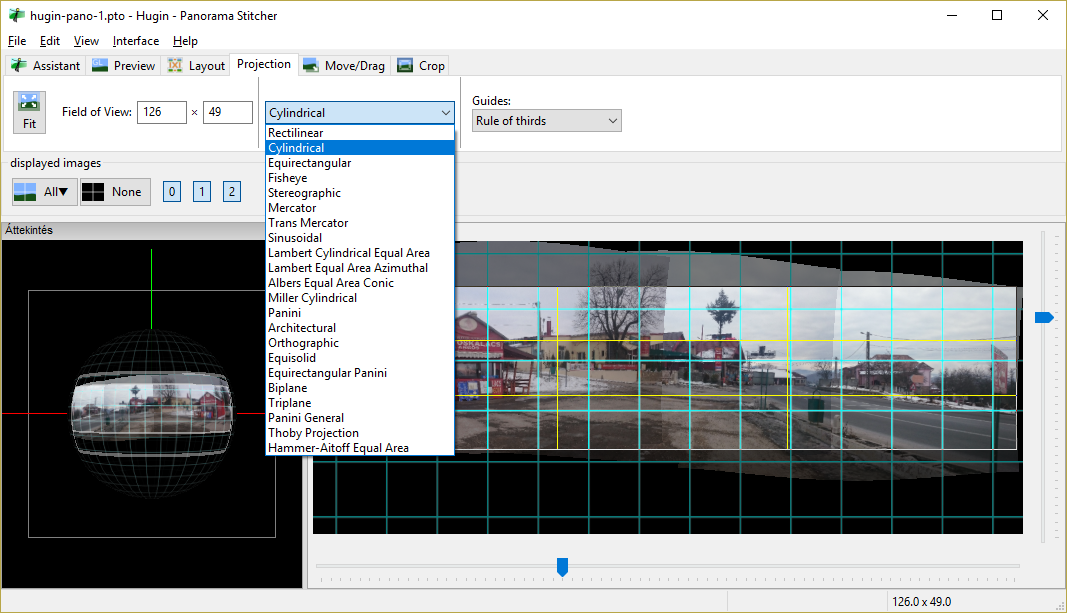Select Equirectangular projection from list
This screenshot has width=1067, height=613.
pyautogui.click(x=310, y=163)
